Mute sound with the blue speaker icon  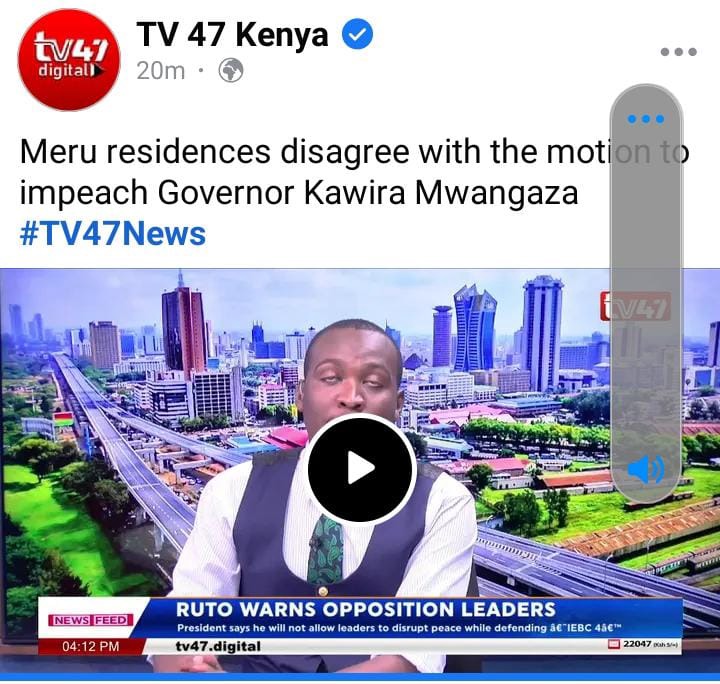[x=646, y=469]
